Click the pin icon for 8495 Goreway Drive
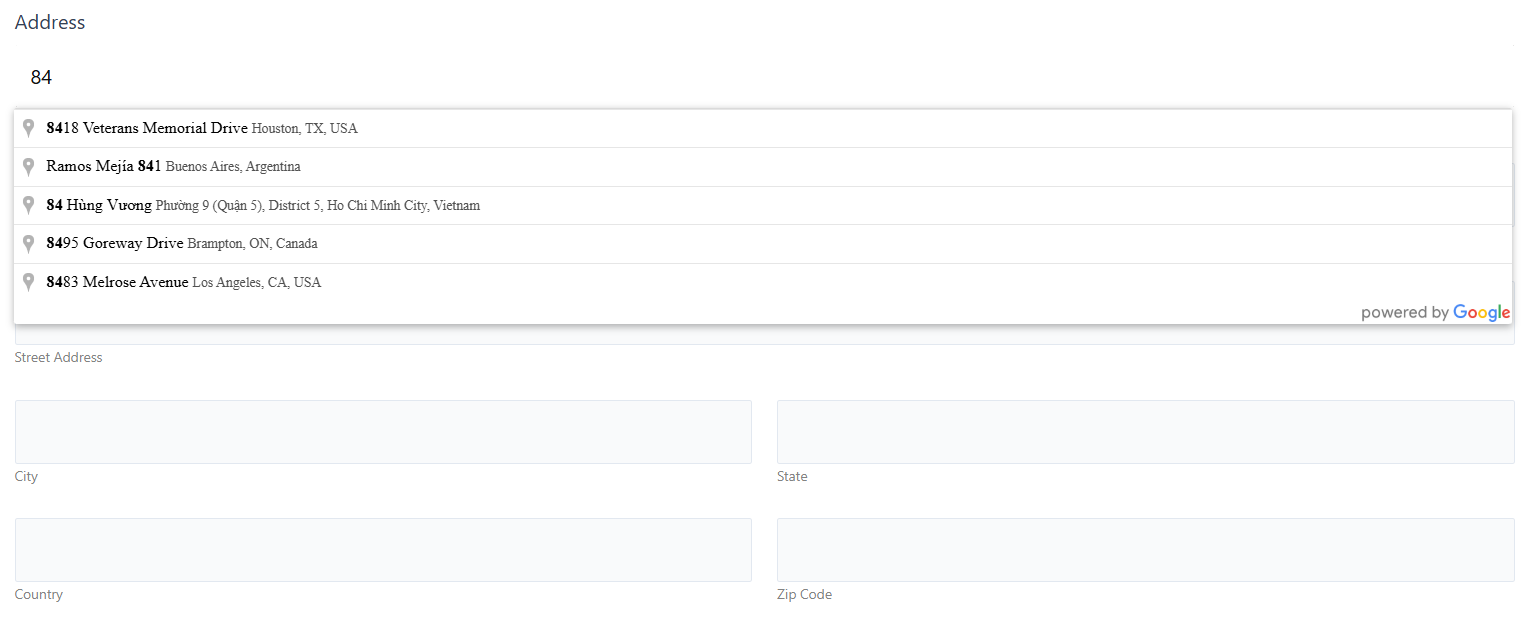 [29, 244]
